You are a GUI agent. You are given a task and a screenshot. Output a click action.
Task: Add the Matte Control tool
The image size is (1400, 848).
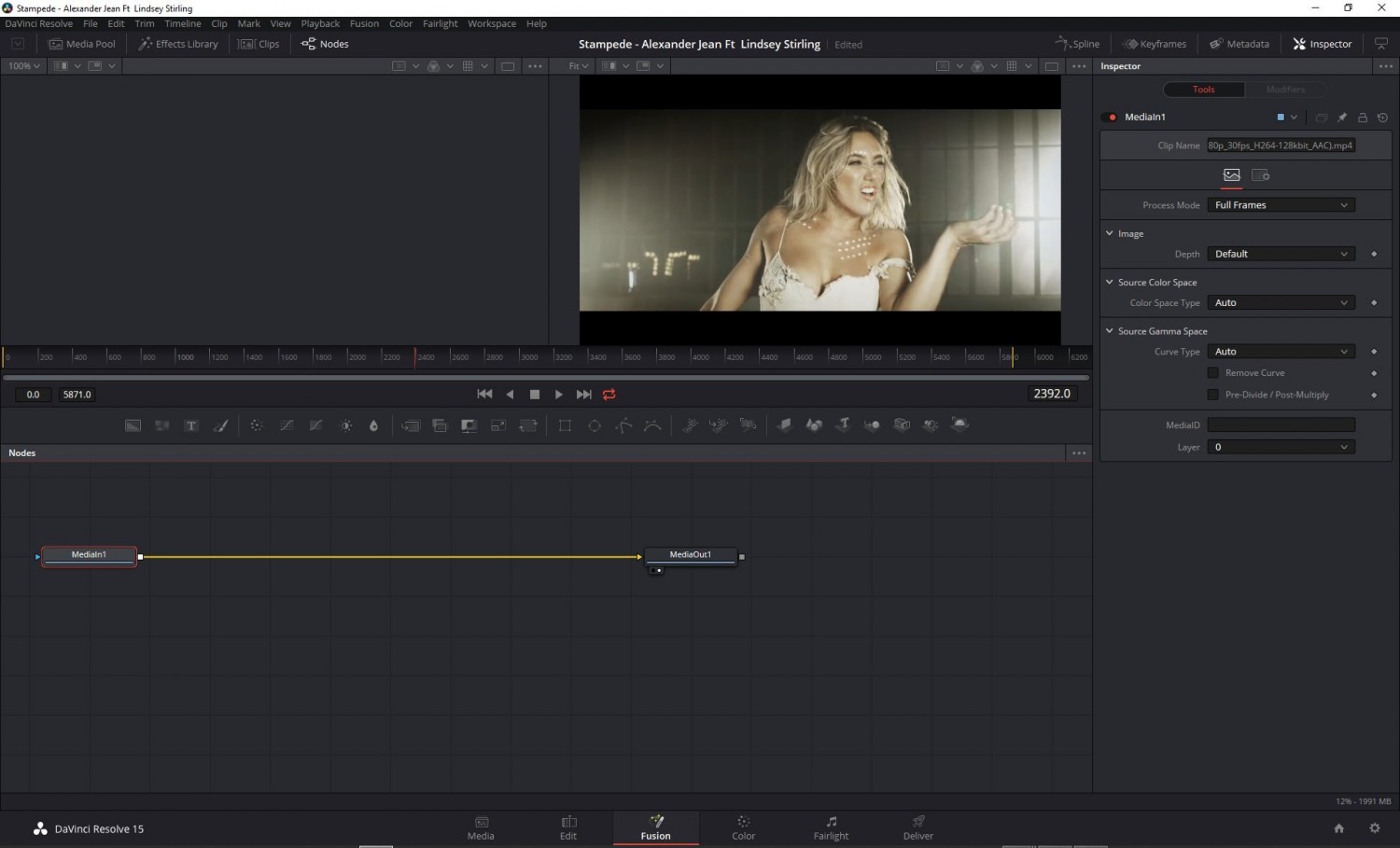pos(469,425)
